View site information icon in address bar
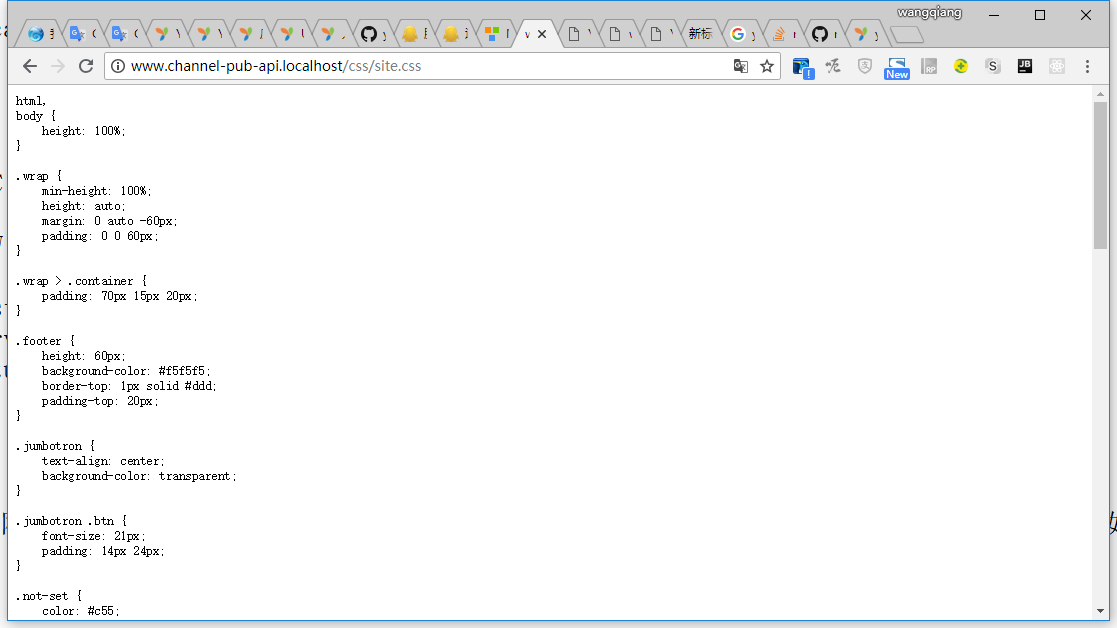The height and width of the screenshot is (628, 1117). (x=118, y=66)
